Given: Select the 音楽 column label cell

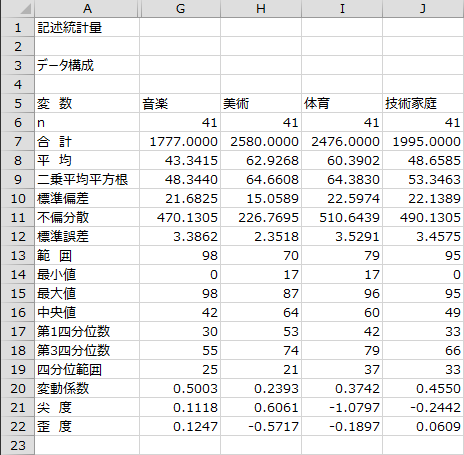Looking at the screenshot, I should 180,103.
